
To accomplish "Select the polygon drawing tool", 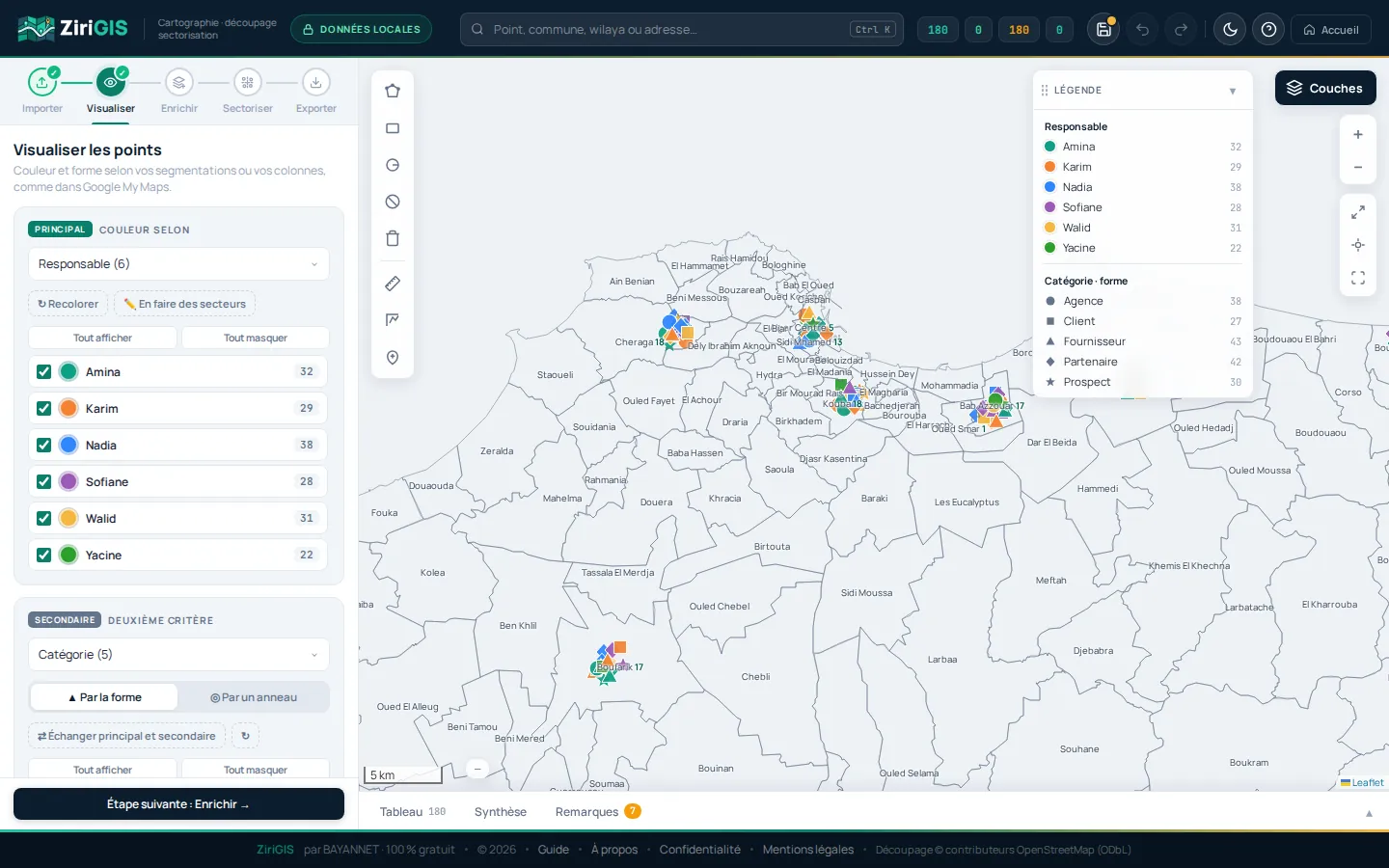I will tap(393, 91).
